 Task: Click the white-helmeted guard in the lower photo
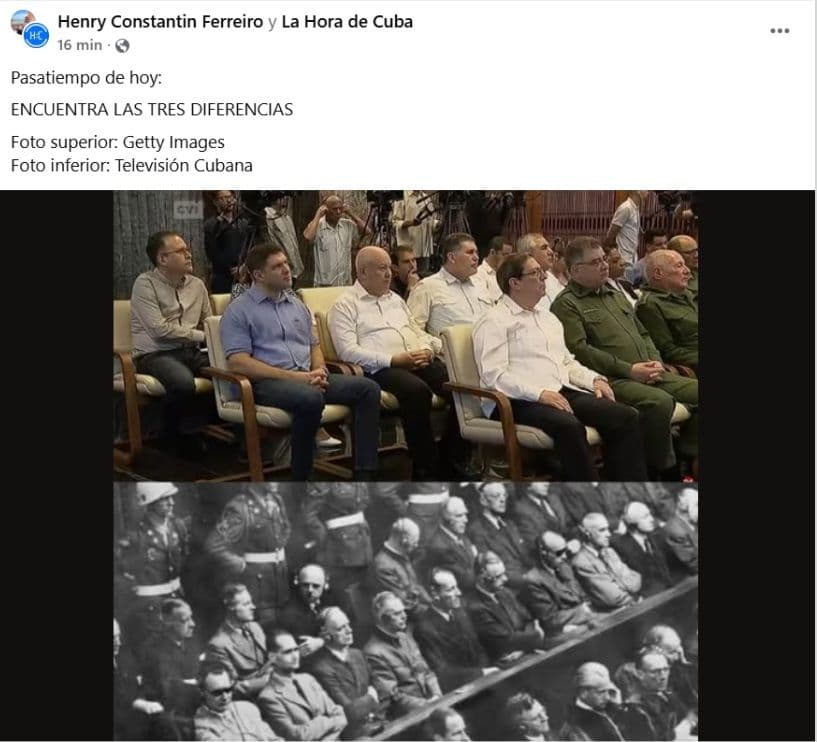(x=154, y=542)
